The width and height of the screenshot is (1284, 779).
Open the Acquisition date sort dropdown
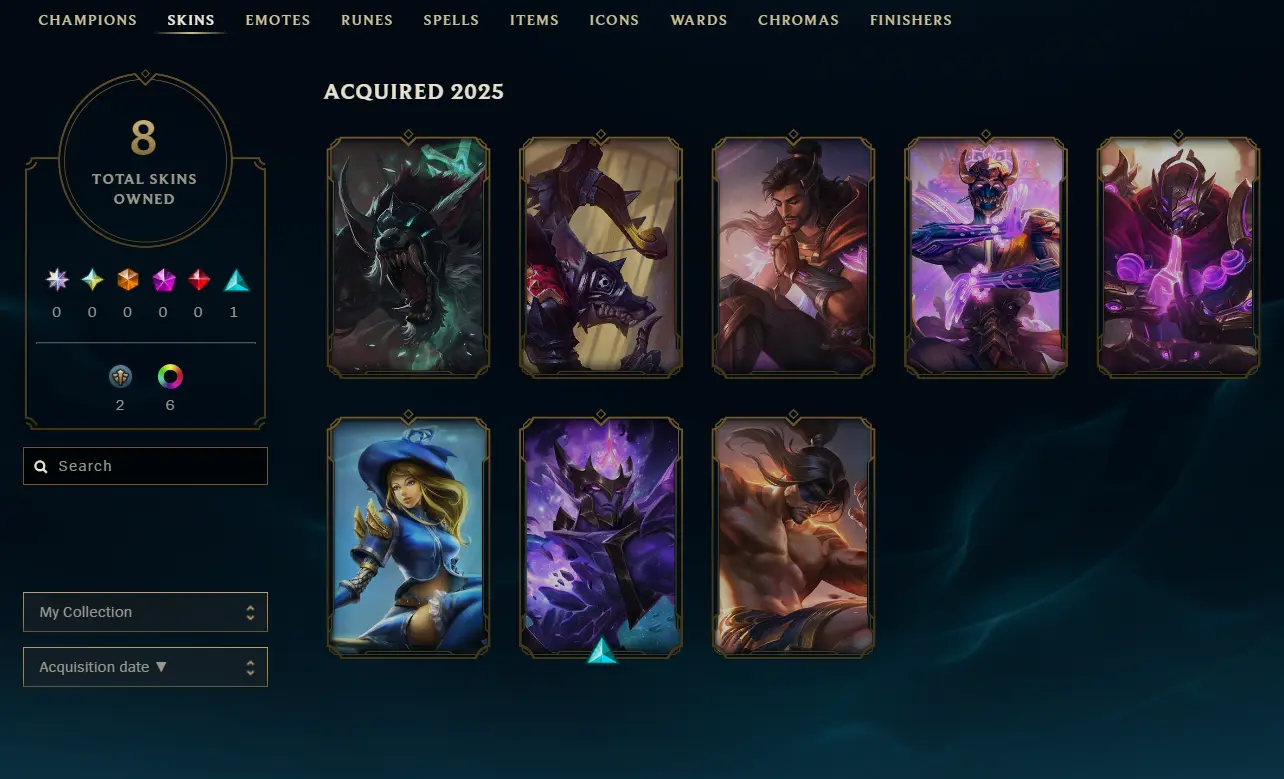[x=145, y=667]
